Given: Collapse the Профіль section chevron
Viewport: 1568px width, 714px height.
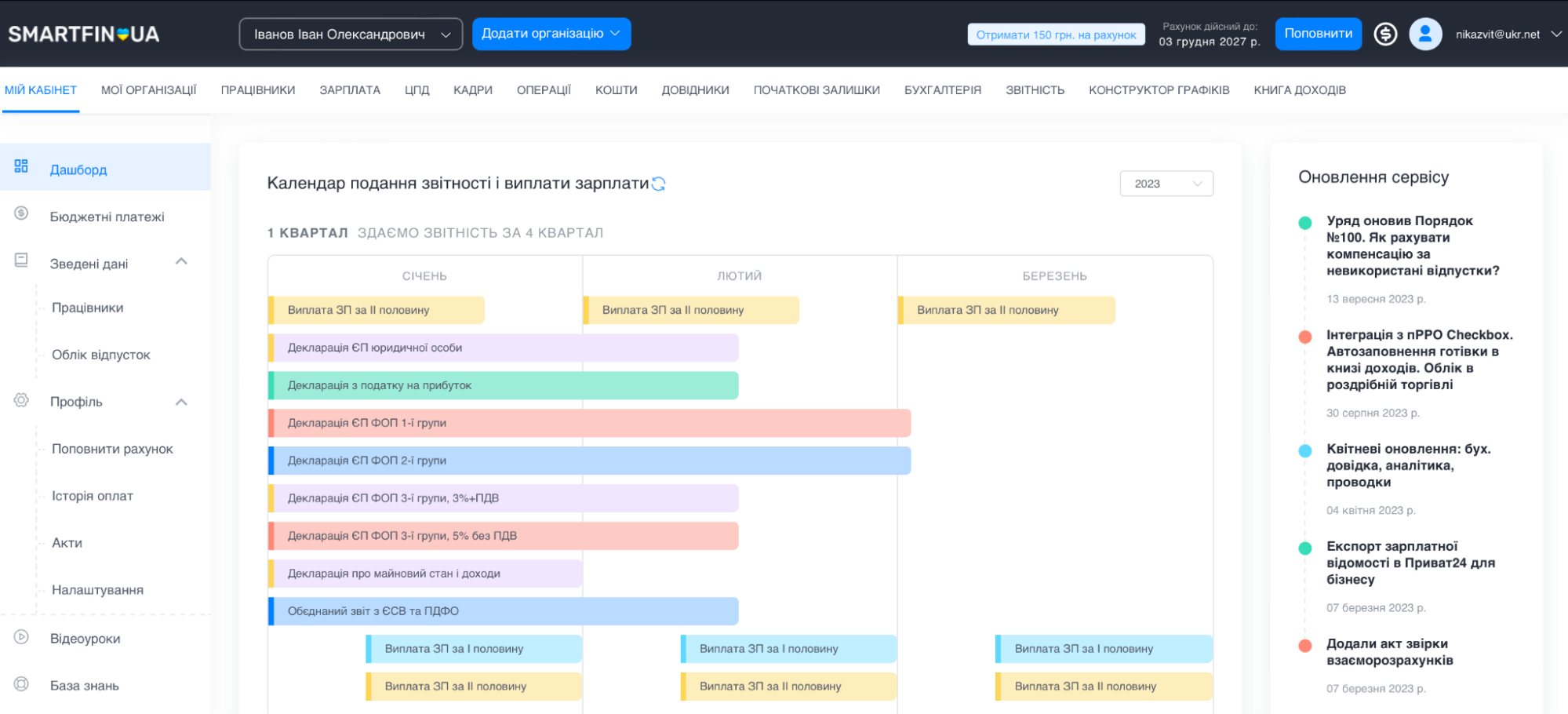Looking at the screenshot, I should pyautogui.click(x=181, y=402).
